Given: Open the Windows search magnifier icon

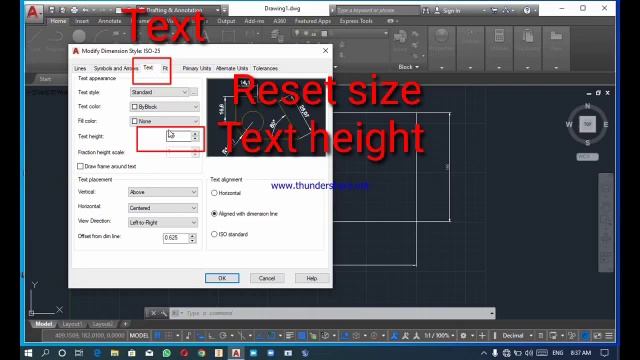Looking at the screenshot, I should point(45,353).
